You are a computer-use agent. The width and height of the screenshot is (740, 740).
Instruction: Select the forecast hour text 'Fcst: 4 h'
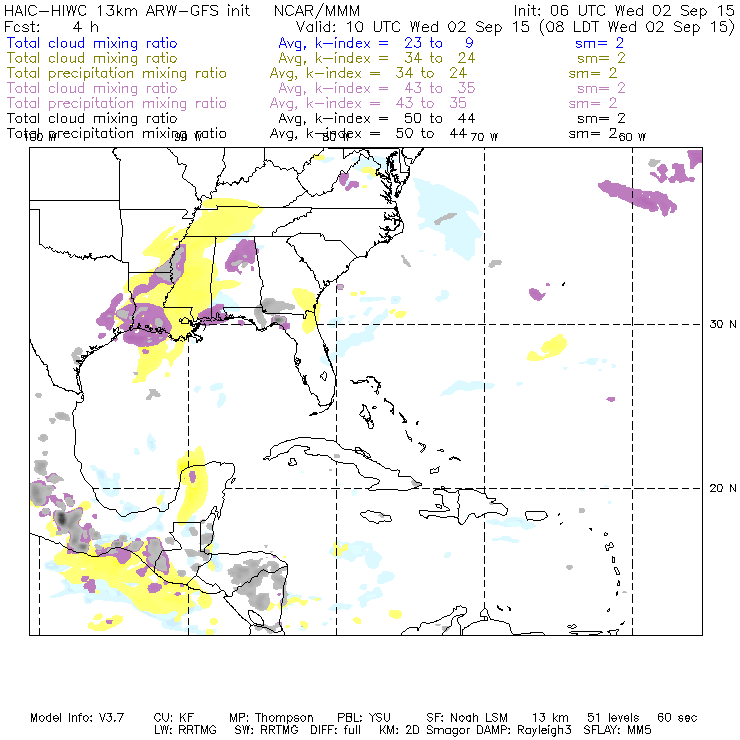[51, 26]
